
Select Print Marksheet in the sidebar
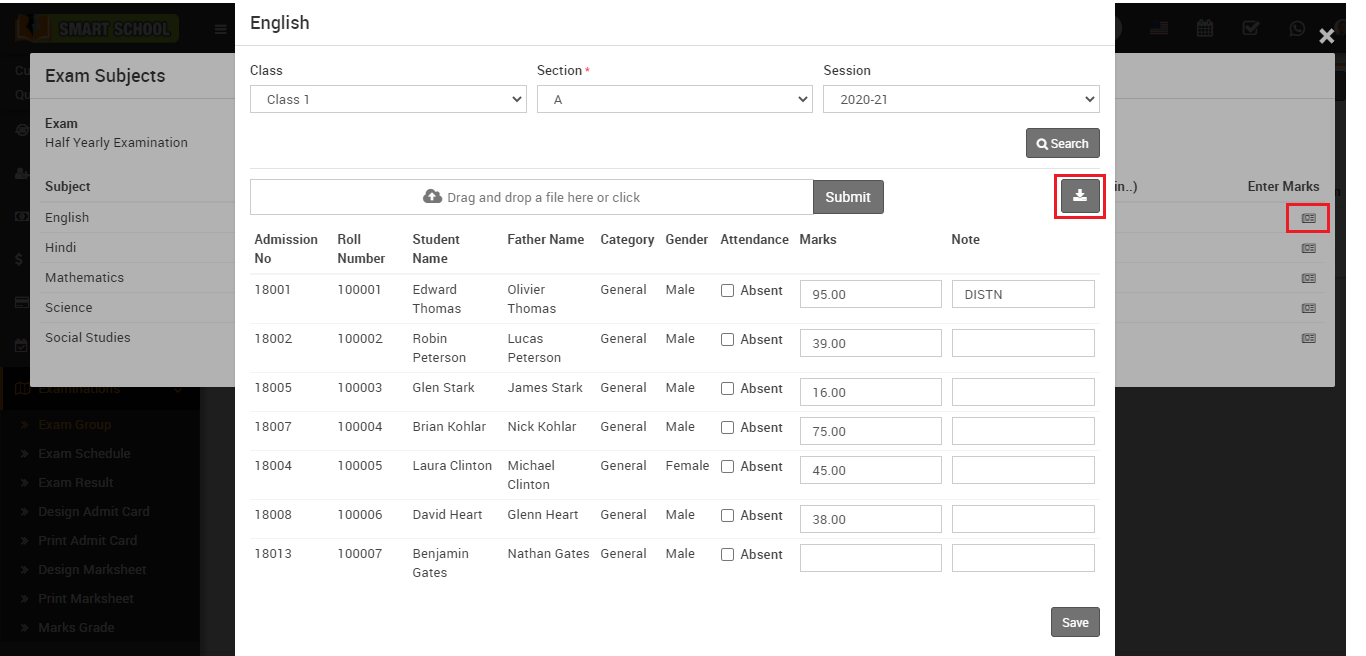tap(86, 599)
